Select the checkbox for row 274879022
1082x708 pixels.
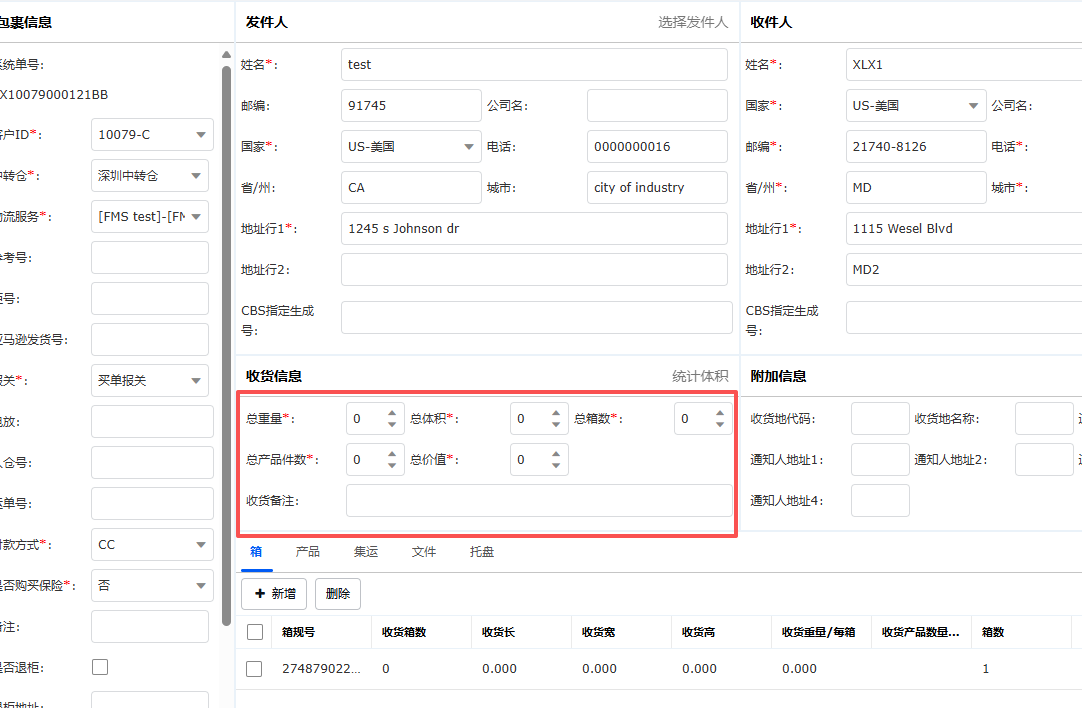coord(255,669)
